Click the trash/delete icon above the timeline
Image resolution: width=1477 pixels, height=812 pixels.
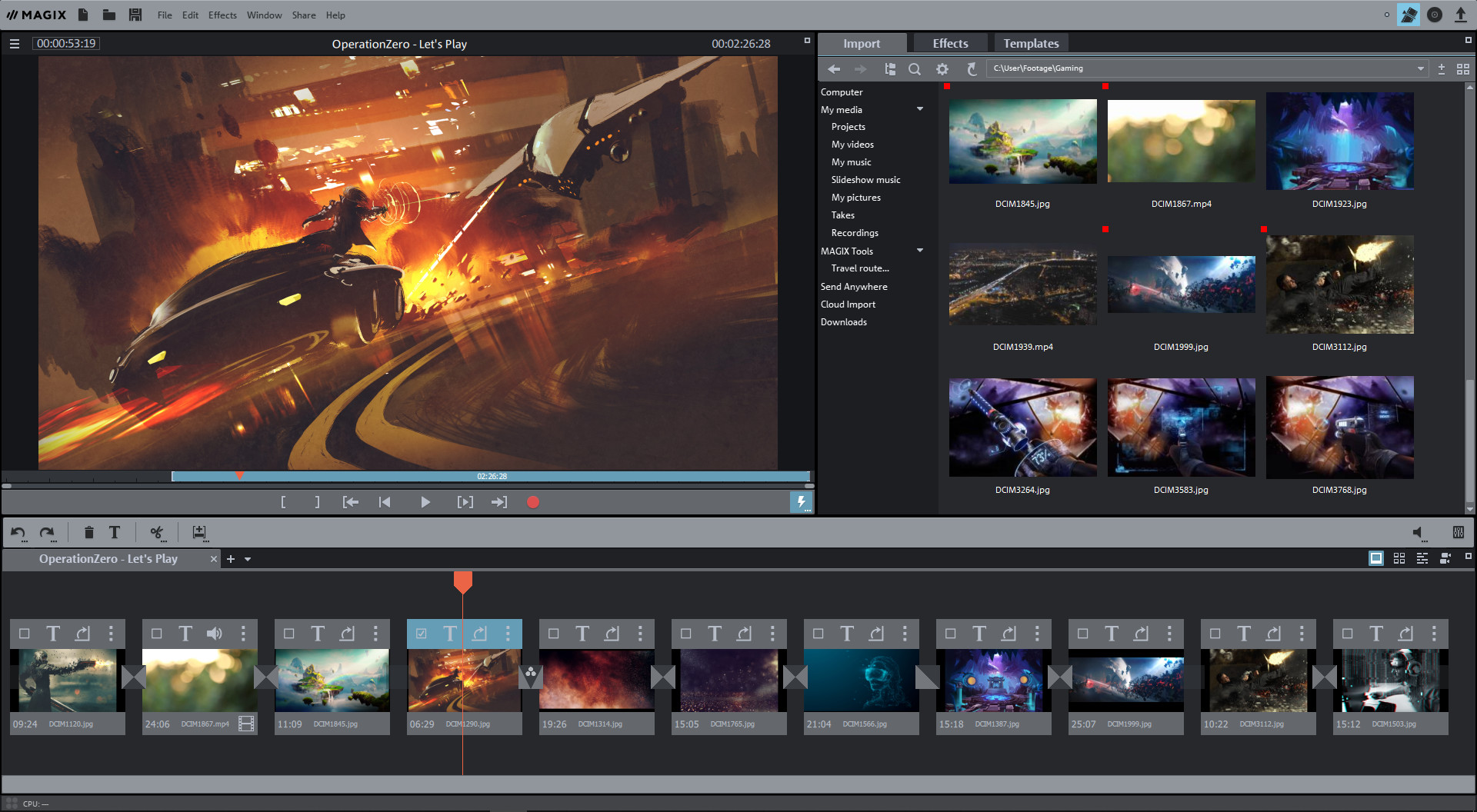coord(88,532)
